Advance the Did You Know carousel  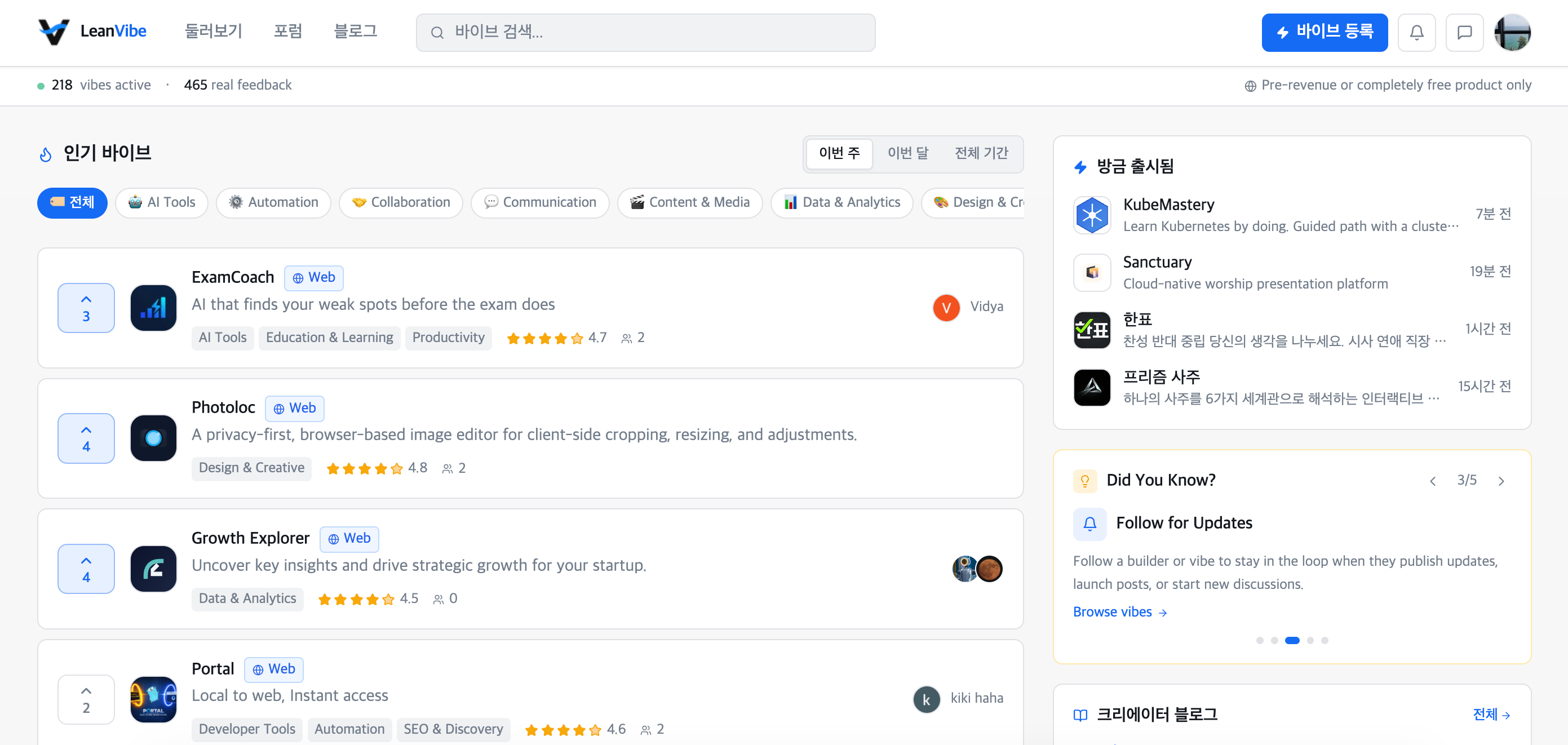coord(1501,480)
